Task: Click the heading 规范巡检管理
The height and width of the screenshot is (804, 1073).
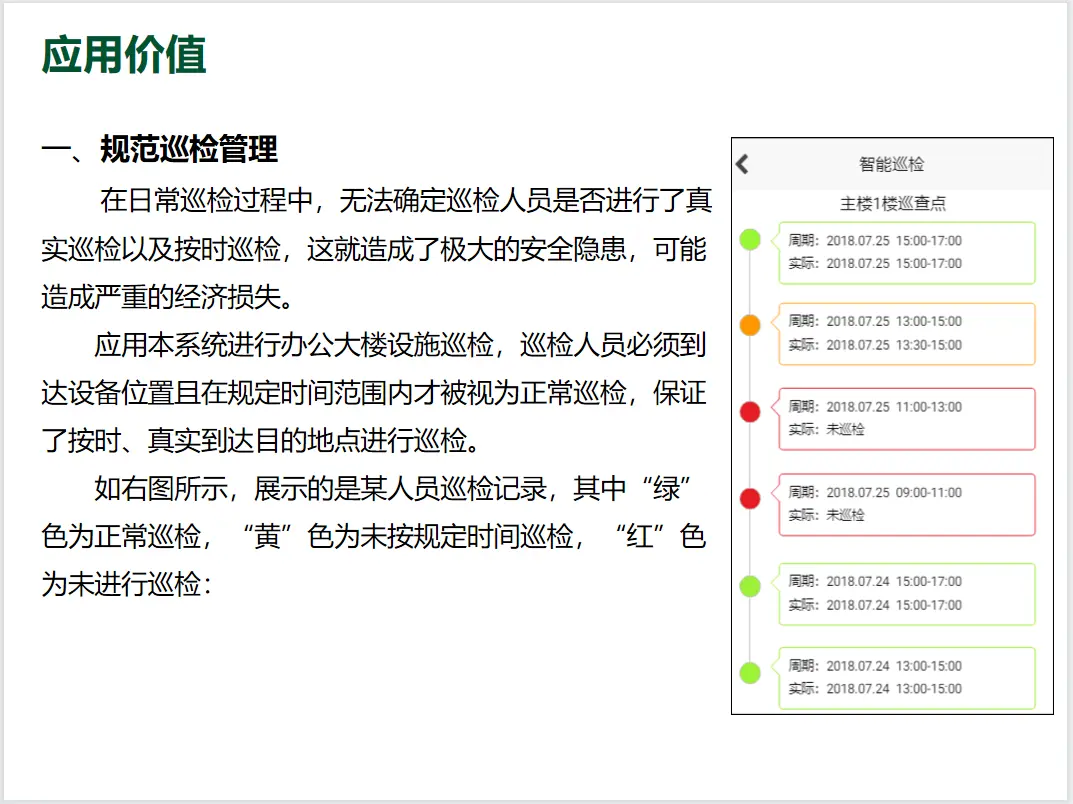Action: coord(189,148)
